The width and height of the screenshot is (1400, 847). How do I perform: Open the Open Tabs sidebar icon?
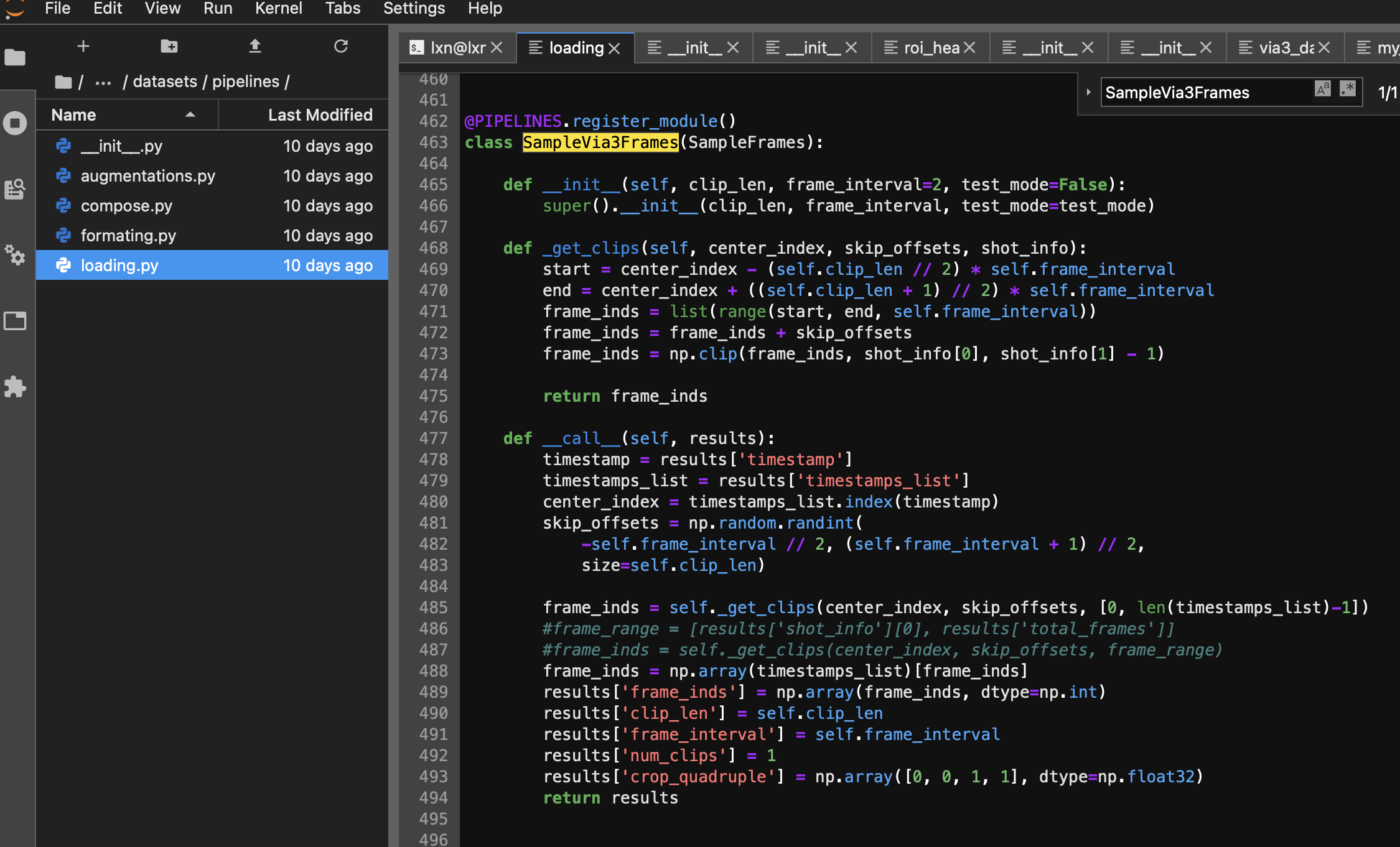pos(15,321)
